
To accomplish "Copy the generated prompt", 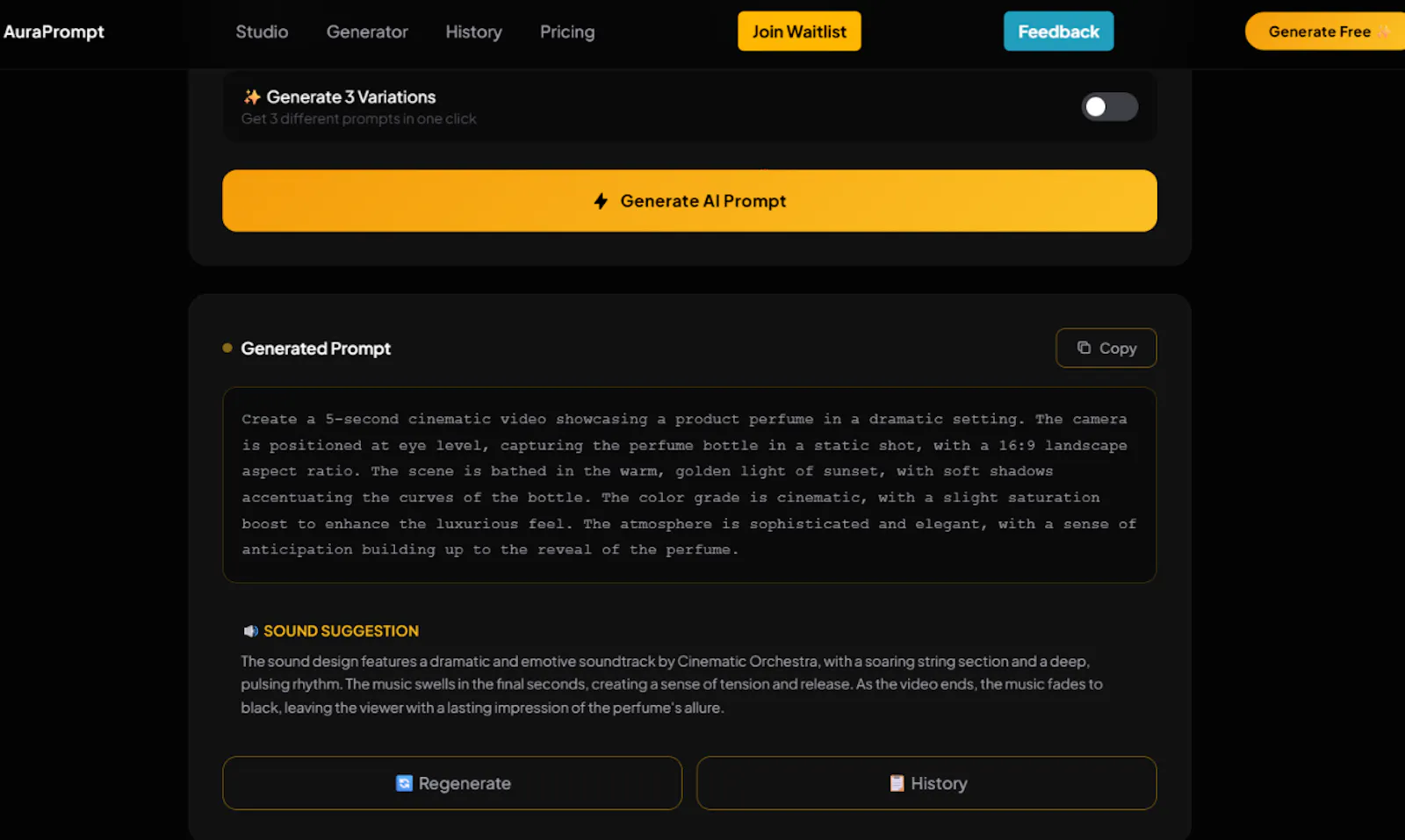I will pyautogui.click(x=1106, y=348).
